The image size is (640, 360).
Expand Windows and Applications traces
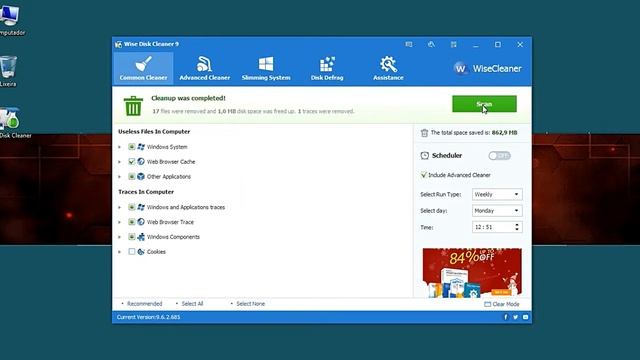coord(120,207)
